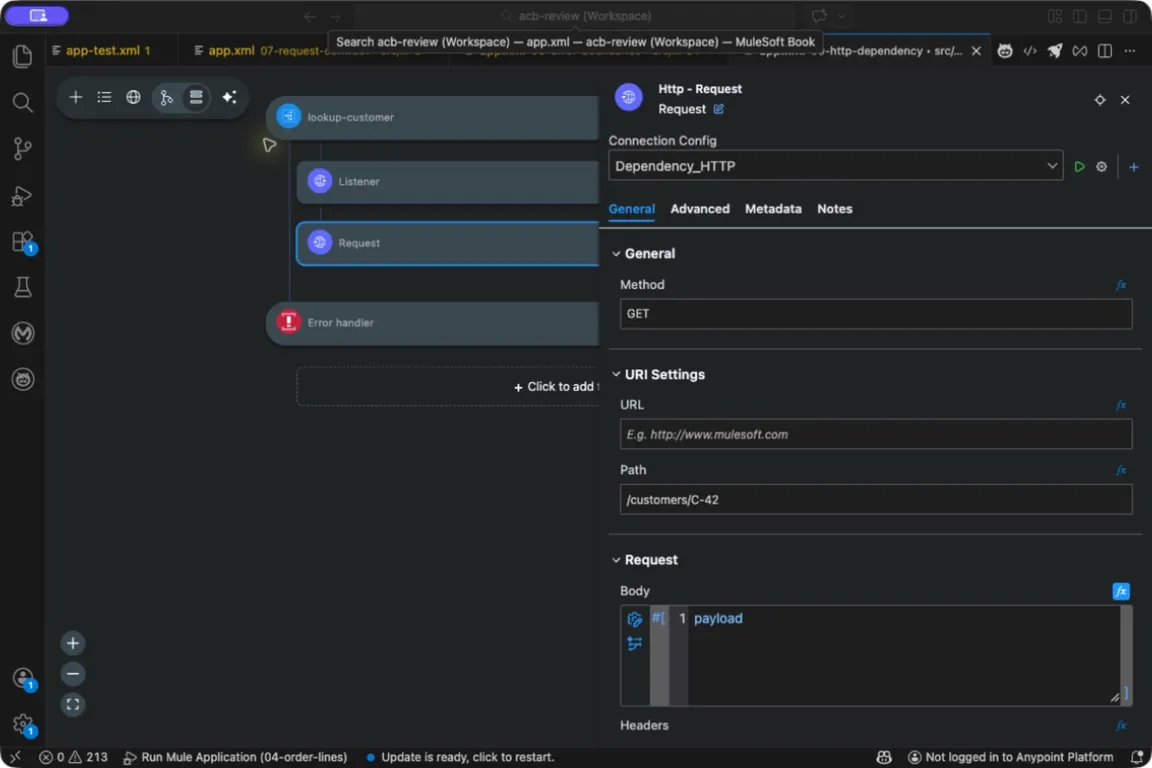Click the URL input field
The height and width of the screenshot is (768, 1152).
click(x=876, y=434)
